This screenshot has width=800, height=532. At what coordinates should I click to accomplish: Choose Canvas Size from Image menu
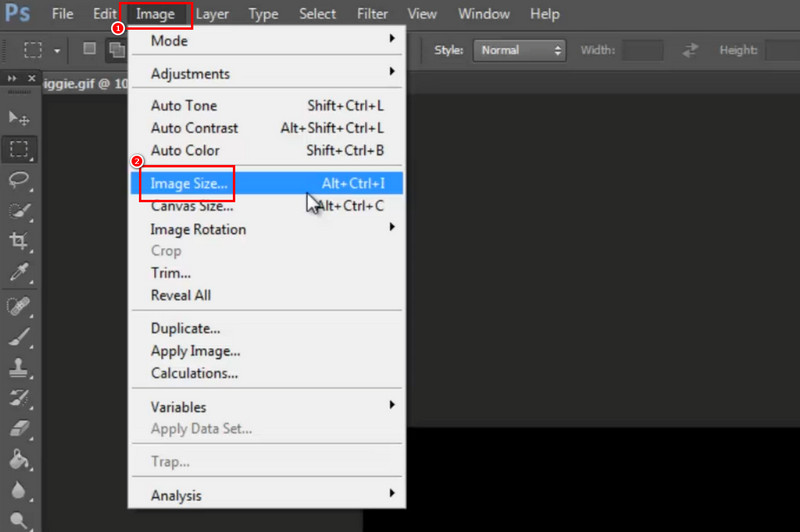click(x=192, y=206)
